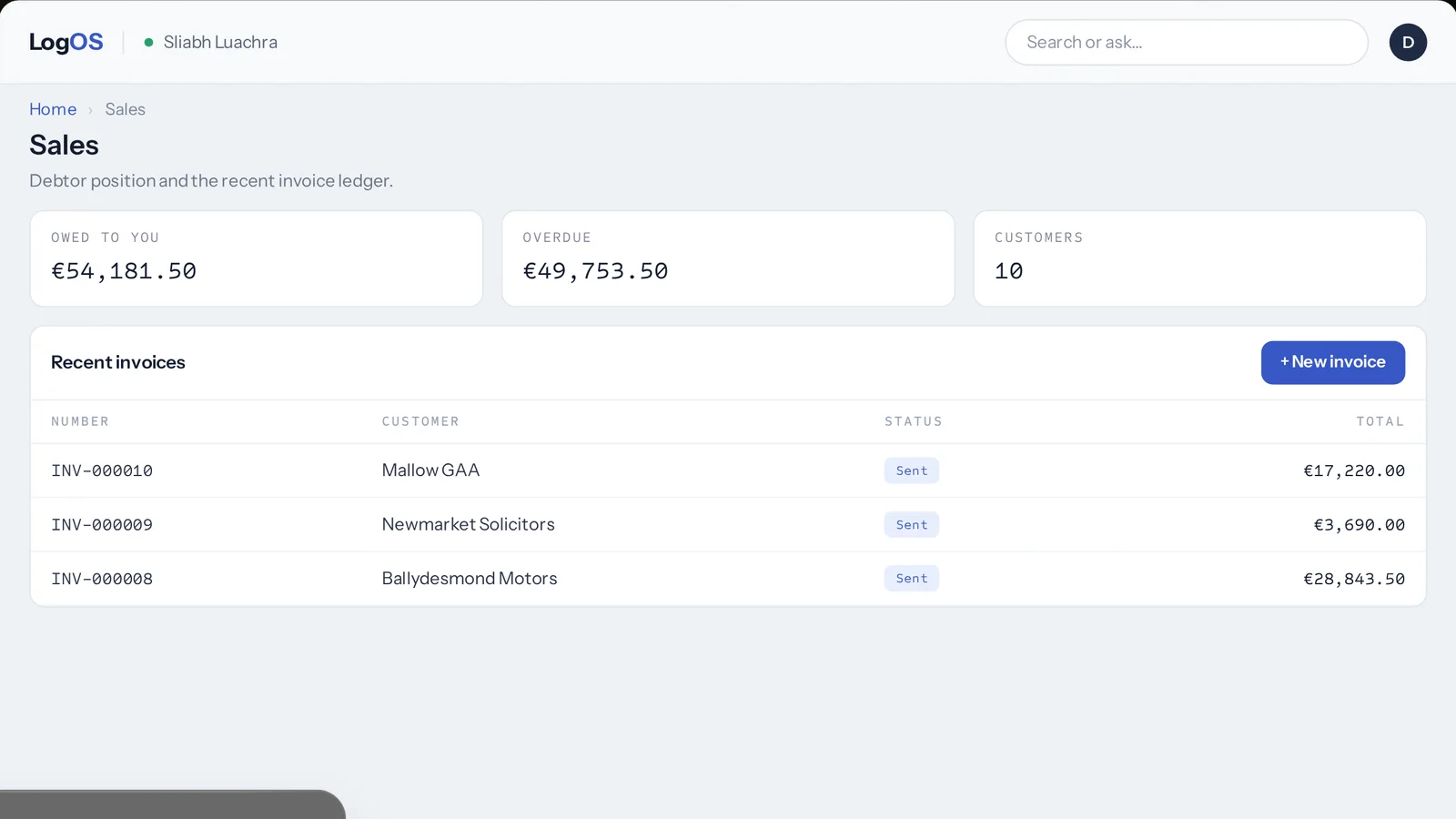Click the €49,753.50 overdue amount
The width and height of the screenshot is (1456, 819).
click(x=595, y=271)
